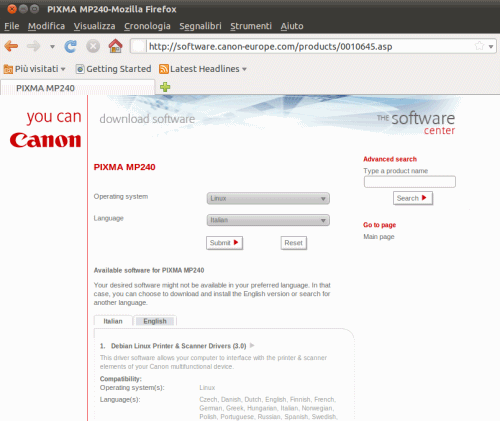
Task: Click the Latest Headlines RSS feed icon
Action: pos(164,69)
